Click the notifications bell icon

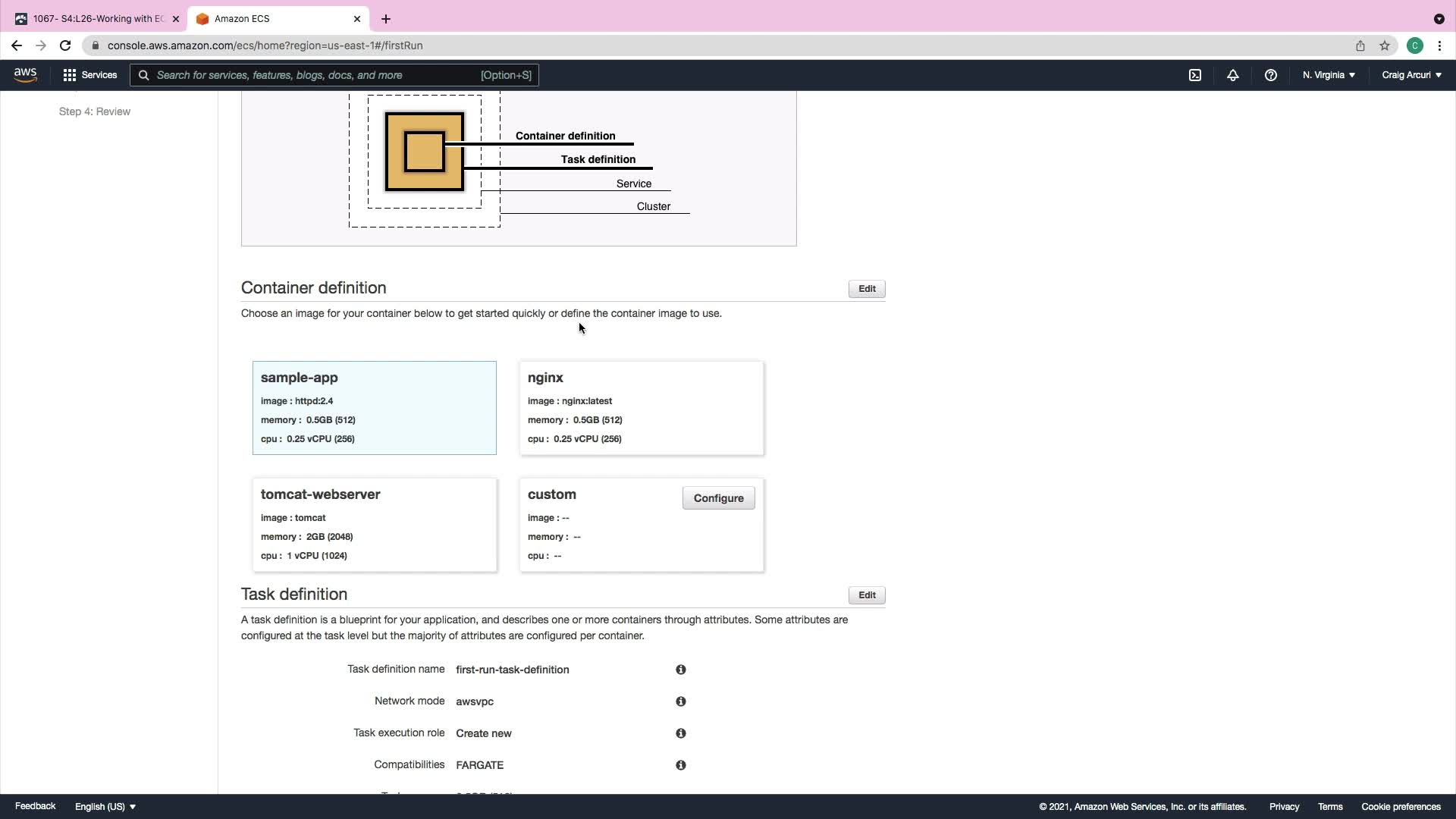point(1233,75)
